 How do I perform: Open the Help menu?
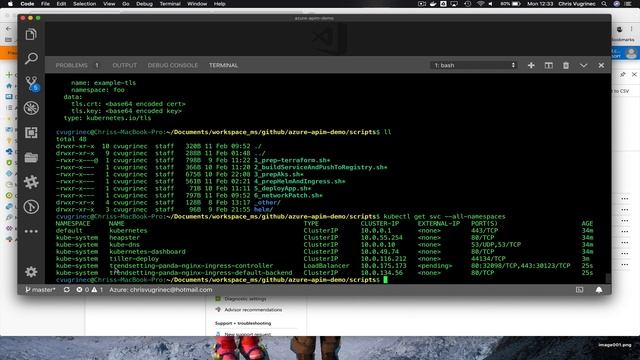(x=220, y=4)
